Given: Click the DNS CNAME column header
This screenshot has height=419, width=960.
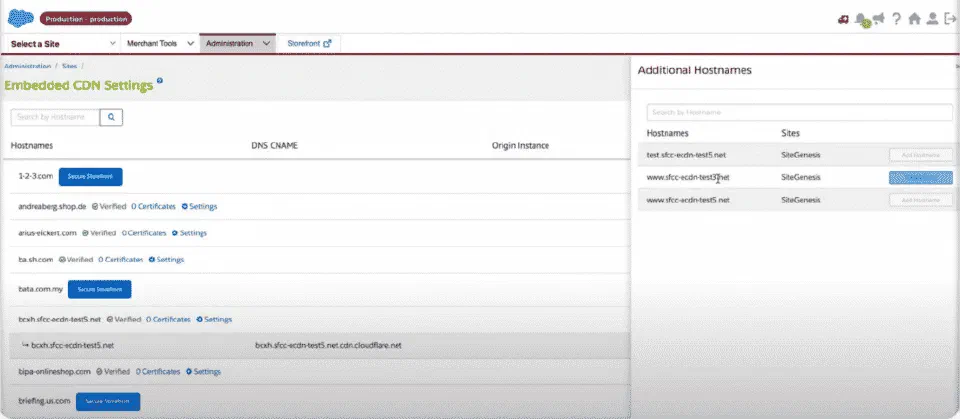Looking at the screenshot, I should pyautogui.click(x=274, y=146).
